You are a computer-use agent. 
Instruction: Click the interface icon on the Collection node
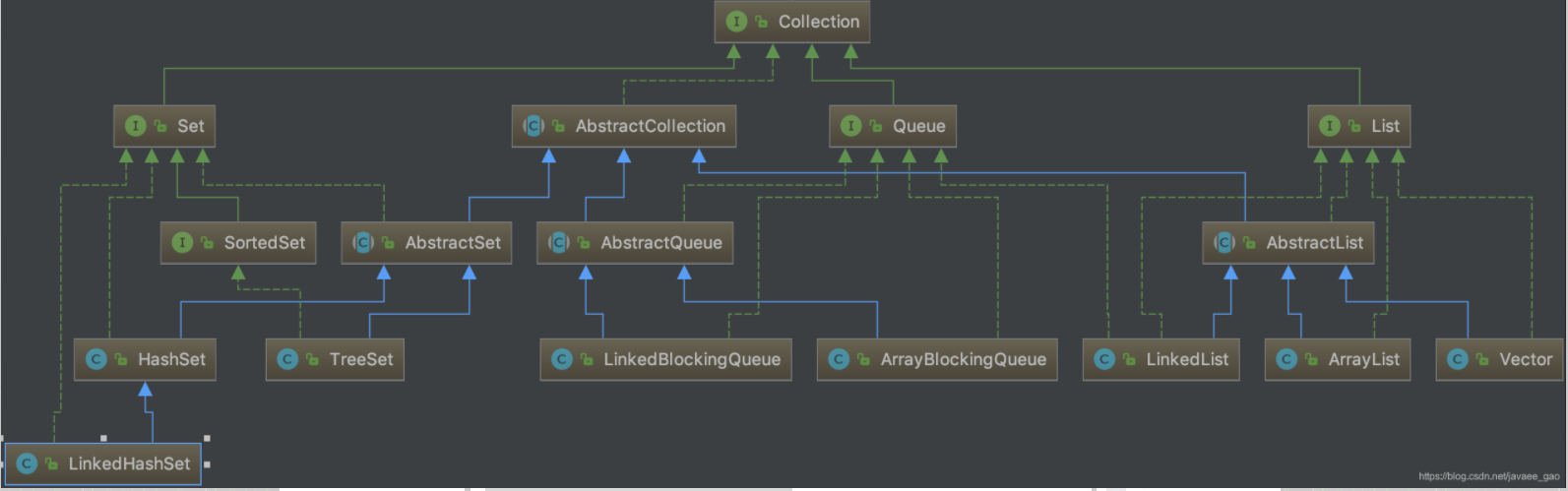click(x=736, y=21)
